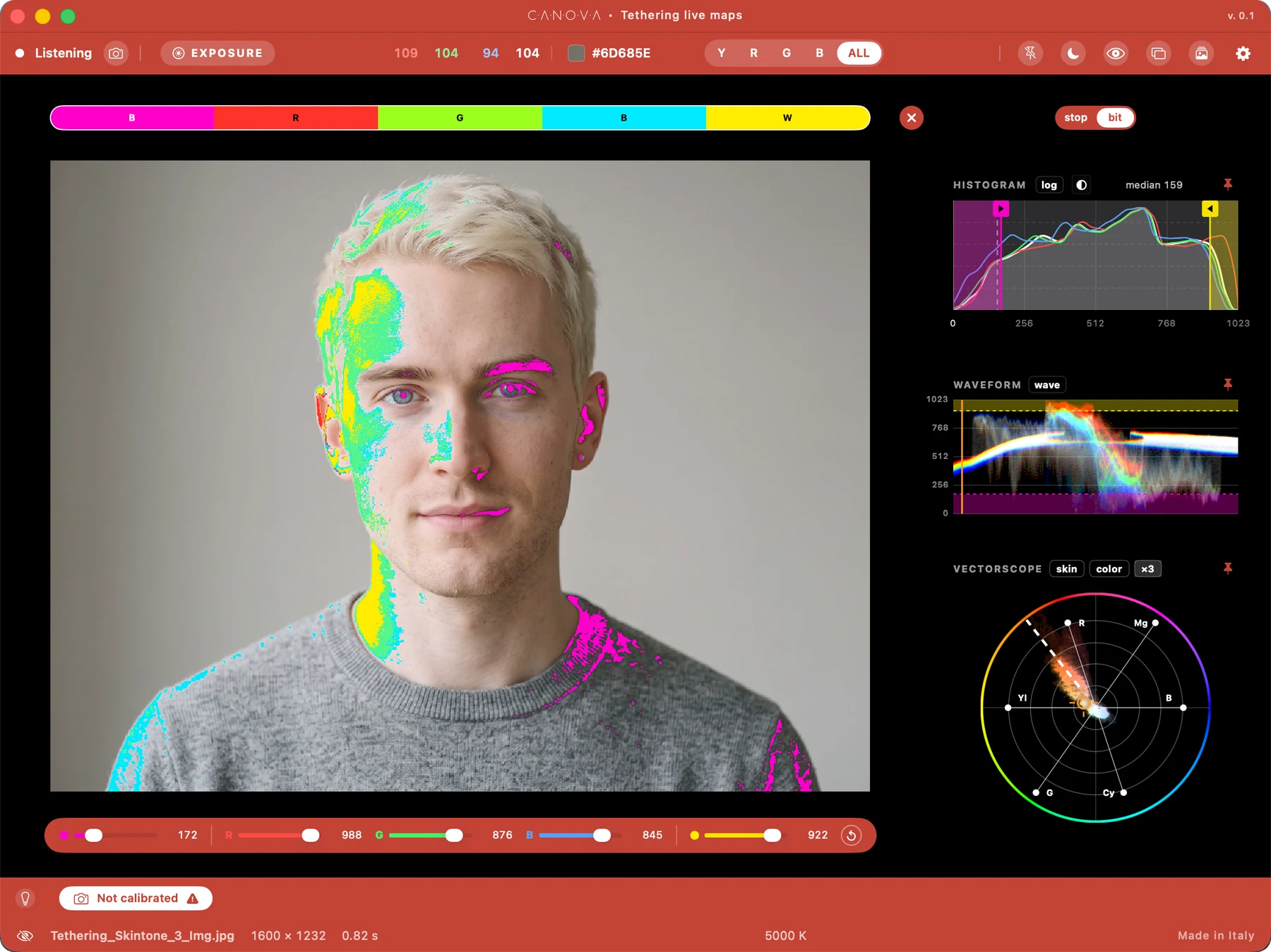This screenshot has width=1271, height=952.
Task: Click the magenta shadow clipping marker in histogram
Action: [x=1001, y=209]
